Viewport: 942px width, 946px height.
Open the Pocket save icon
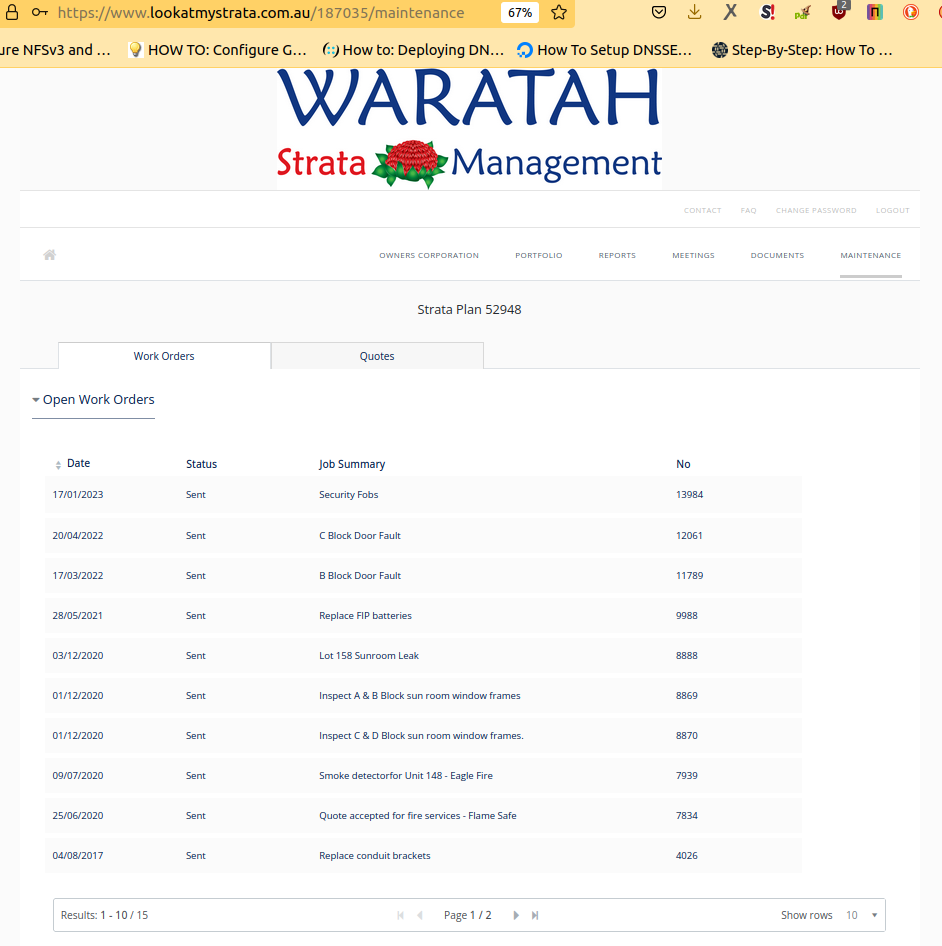coord(659,12)
